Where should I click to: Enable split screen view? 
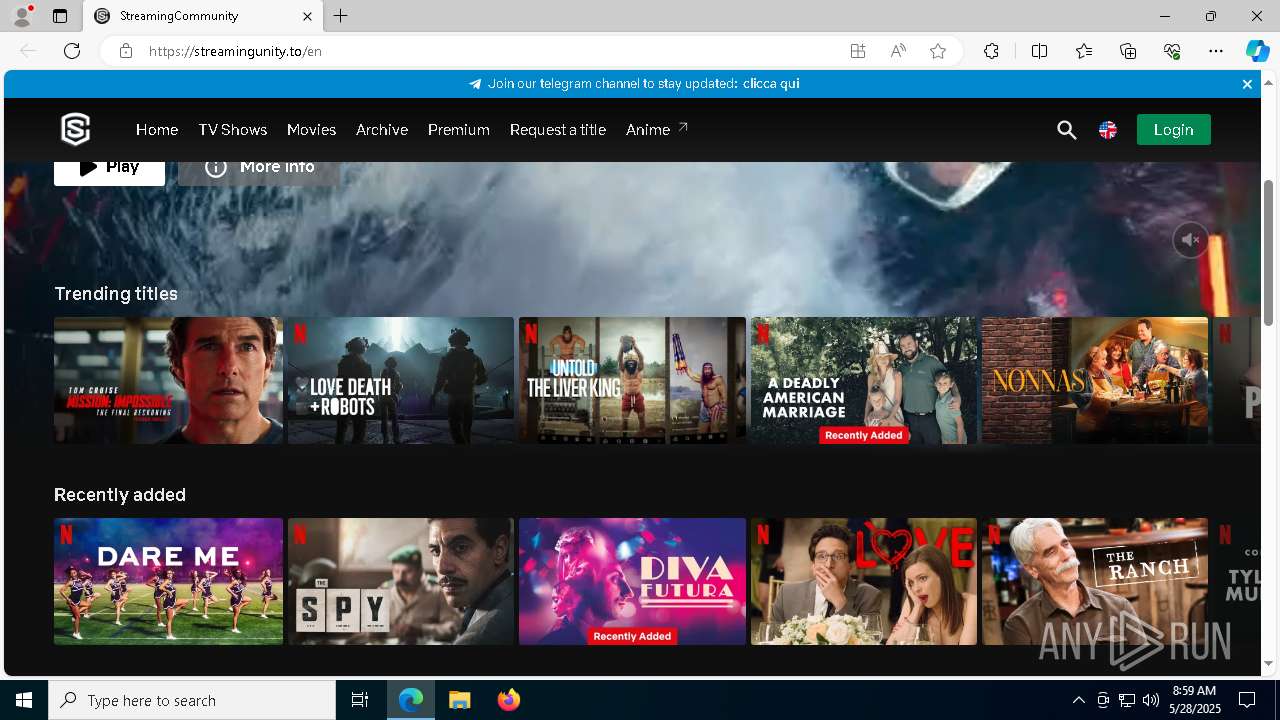[x=1039, y=51]
